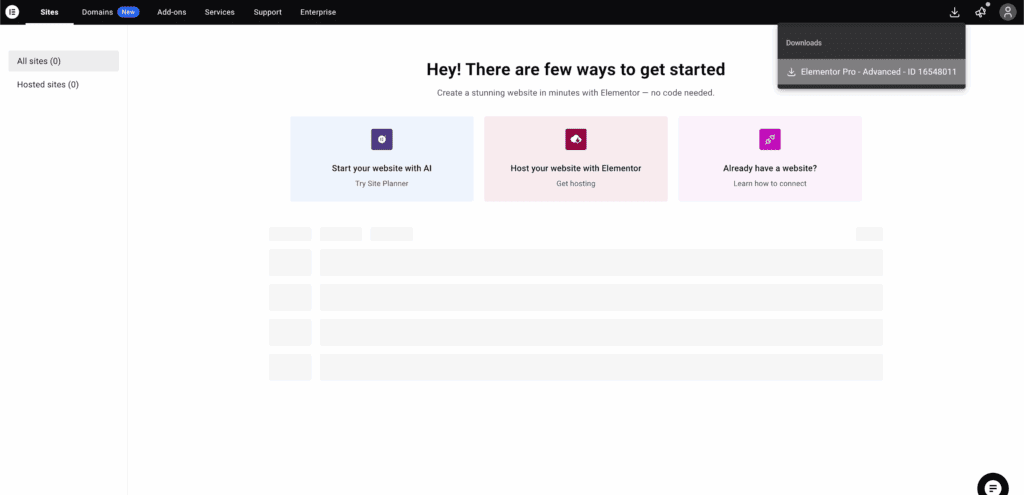
Task: Open the Add-ons menu
Action: (172, 12)
